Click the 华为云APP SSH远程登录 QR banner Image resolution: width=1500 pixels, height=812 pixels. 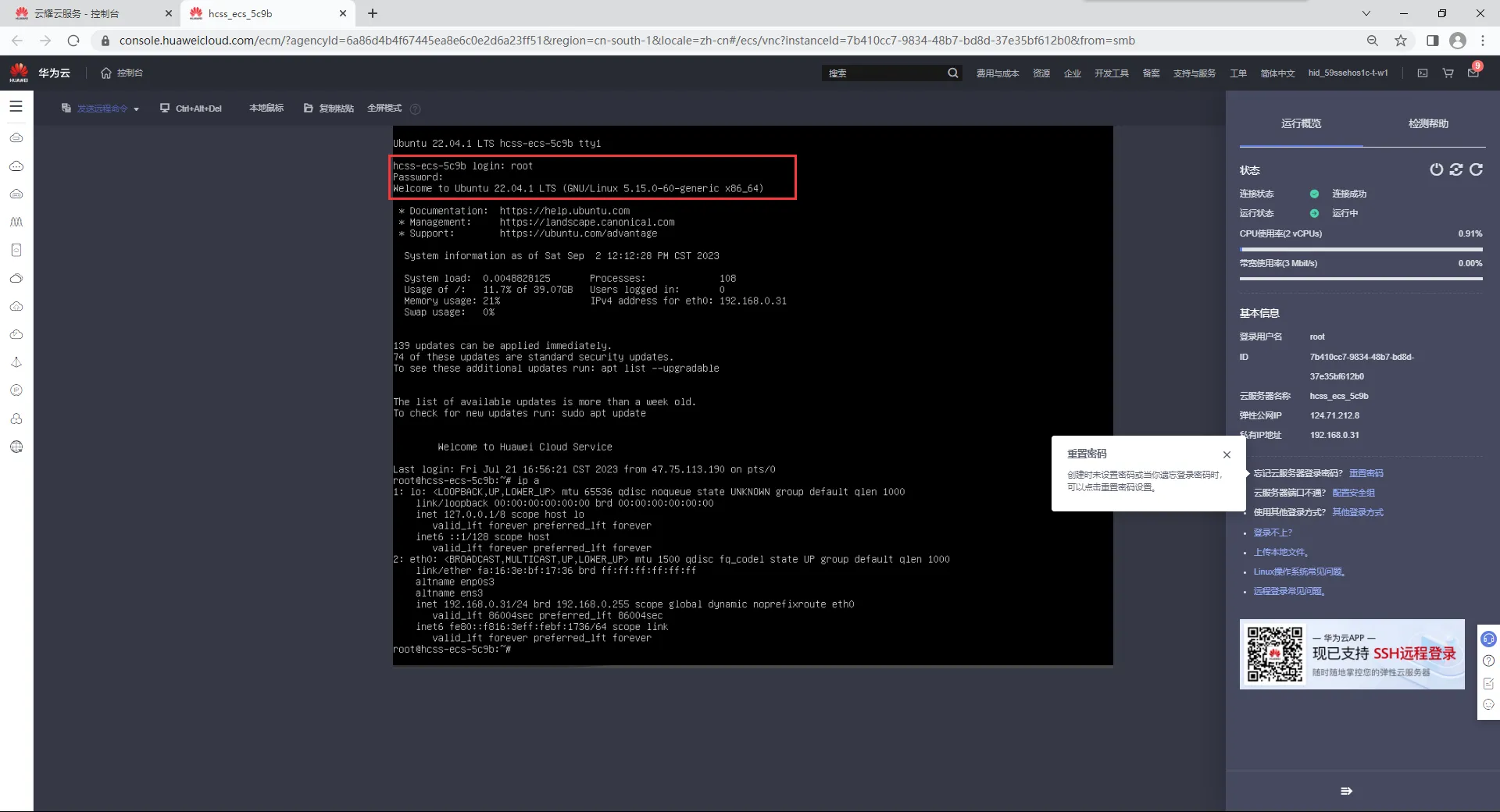click(x=1352, y=654)
